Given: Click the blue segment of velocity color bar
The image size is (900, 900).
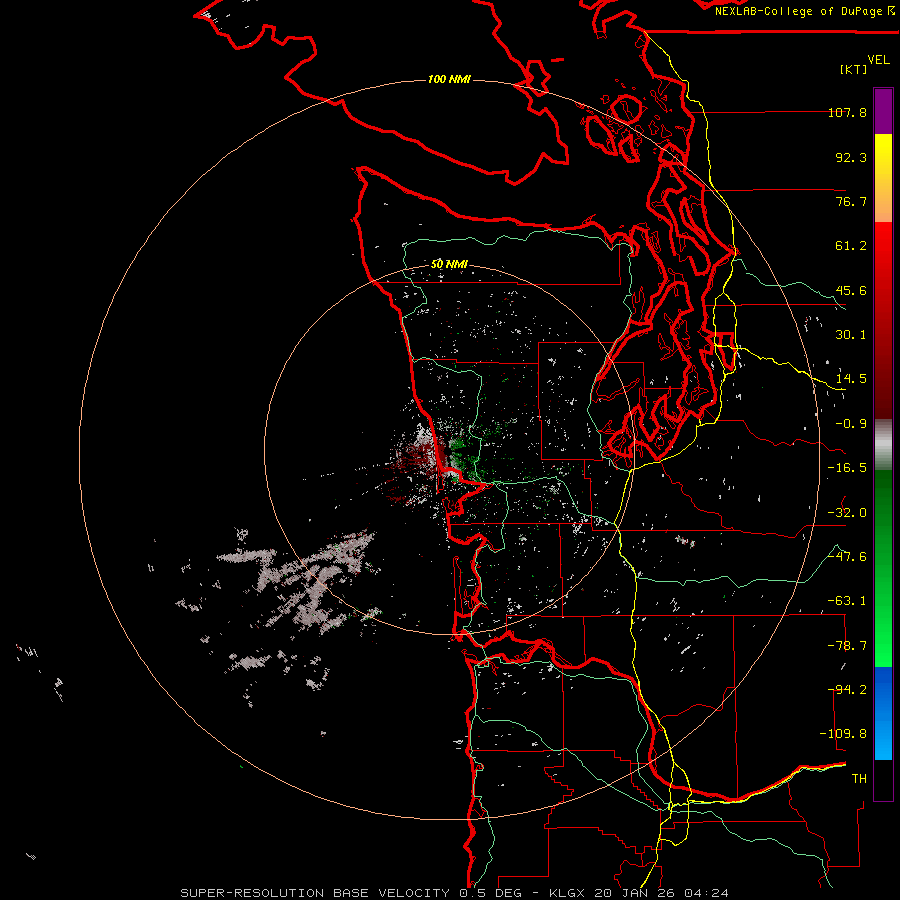Looking at the screenshot, I should (883, 713).
